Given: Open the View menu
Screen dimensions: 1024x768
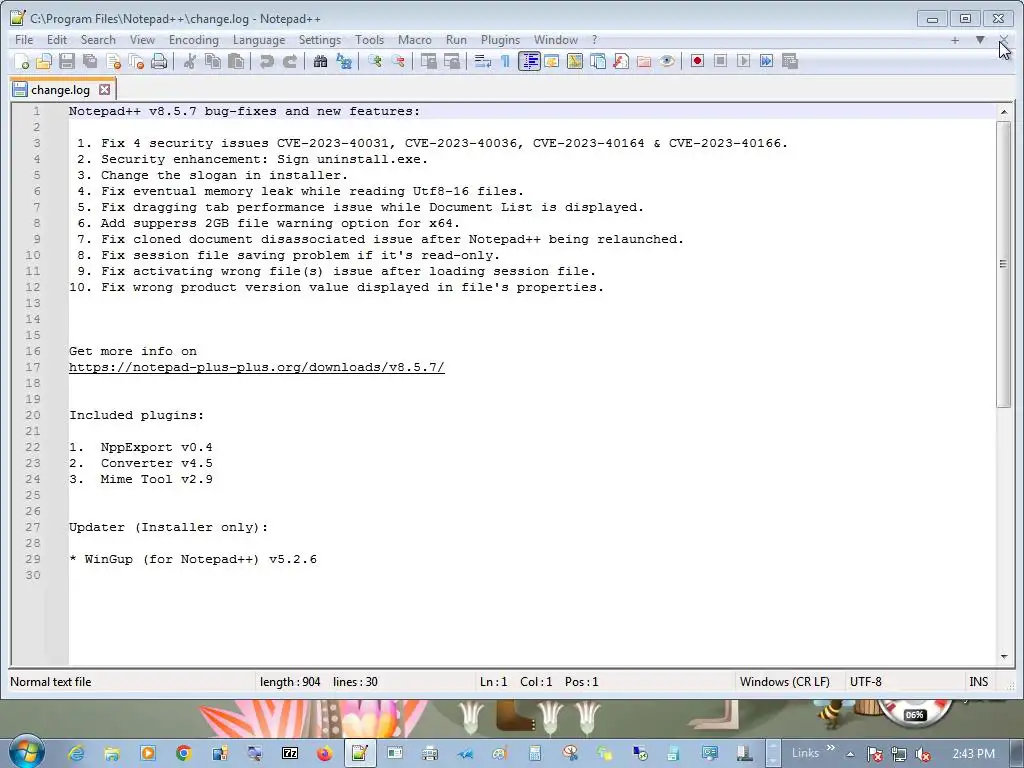Looking at the screenshot, I should [142, 40].
